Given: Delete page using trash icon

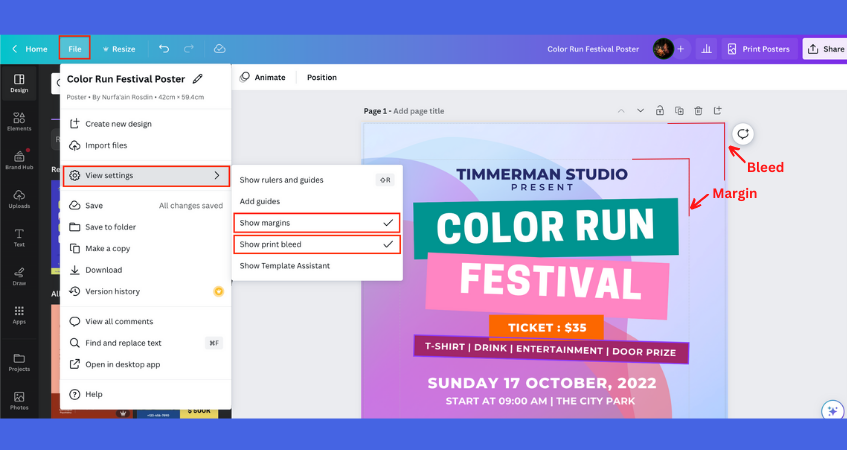Looking at the screenshot, I should tap(698, 110).
